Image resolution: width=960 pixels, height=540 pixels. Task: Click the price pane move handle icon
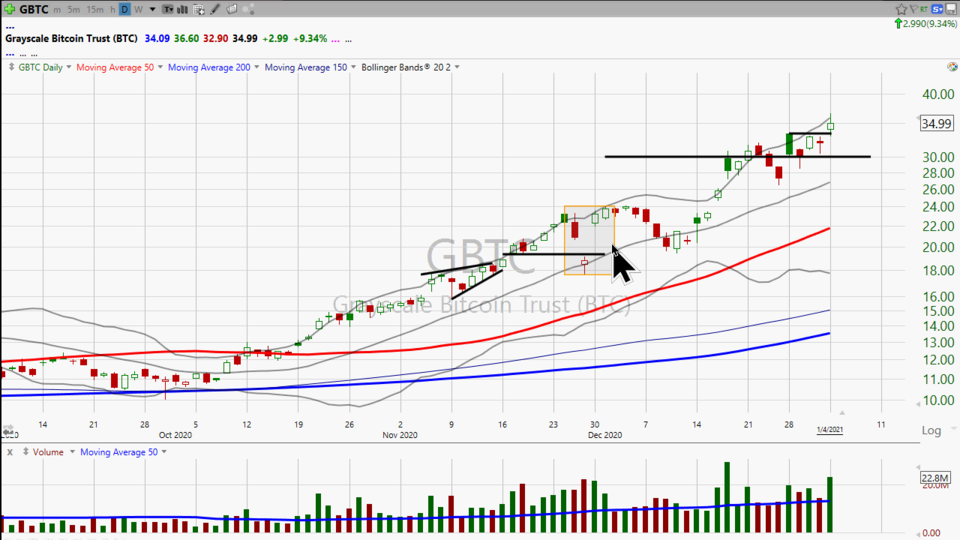11,67
